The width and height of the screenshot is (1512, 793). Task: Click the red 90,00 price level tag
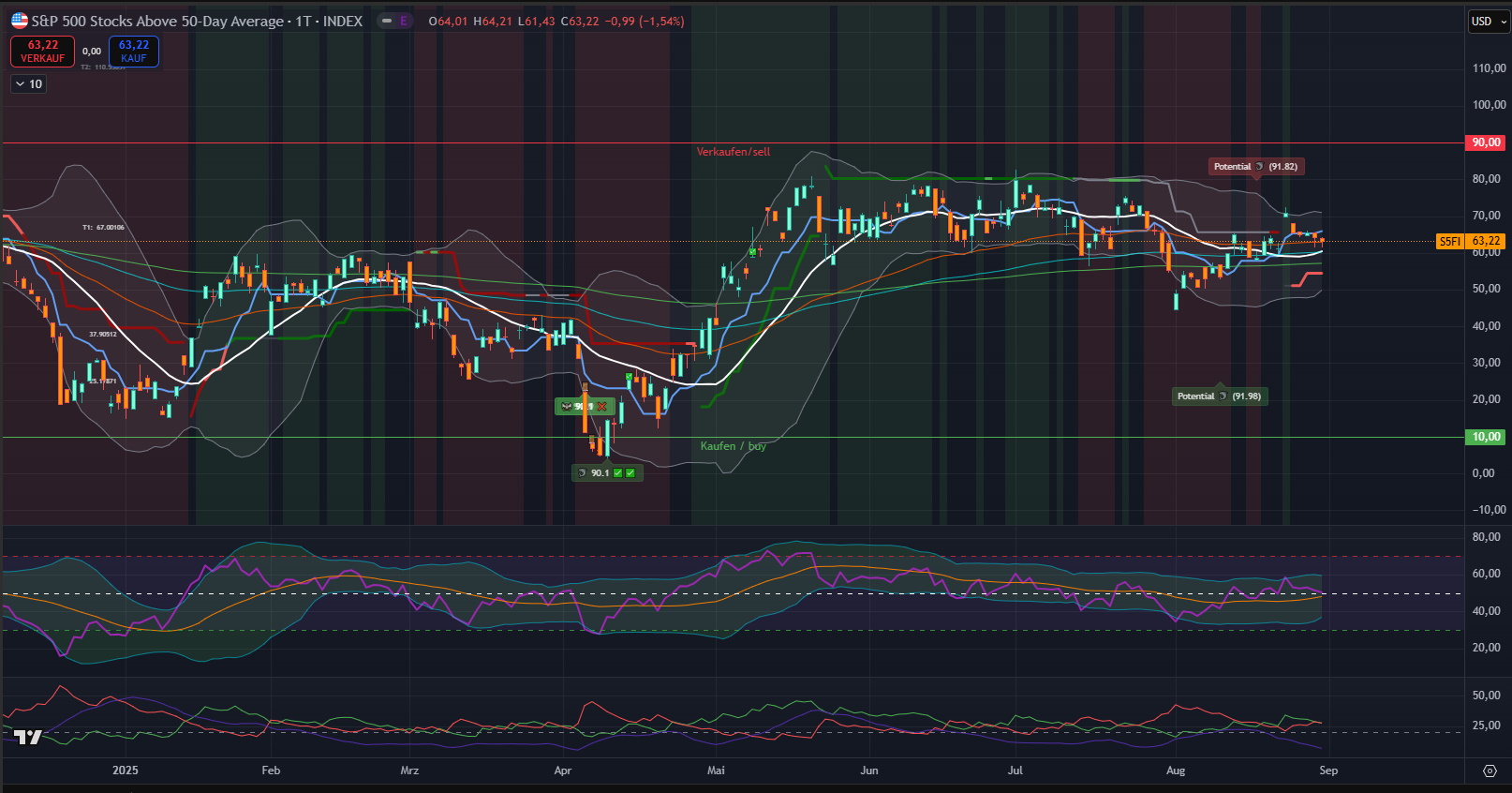pyautogui.click(x=1486, y=142)
